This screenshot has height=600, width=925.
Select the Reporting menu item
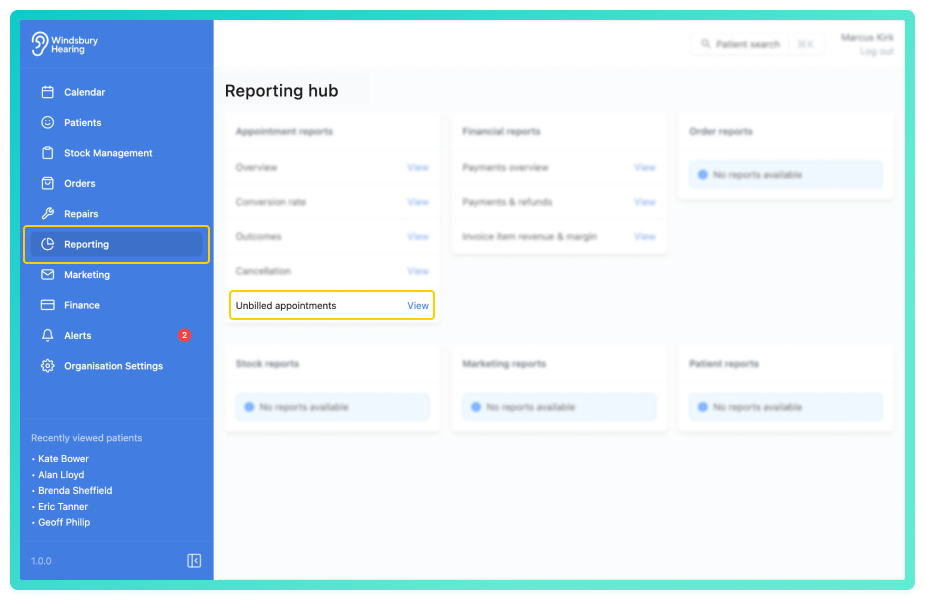[x=116, y=244]
